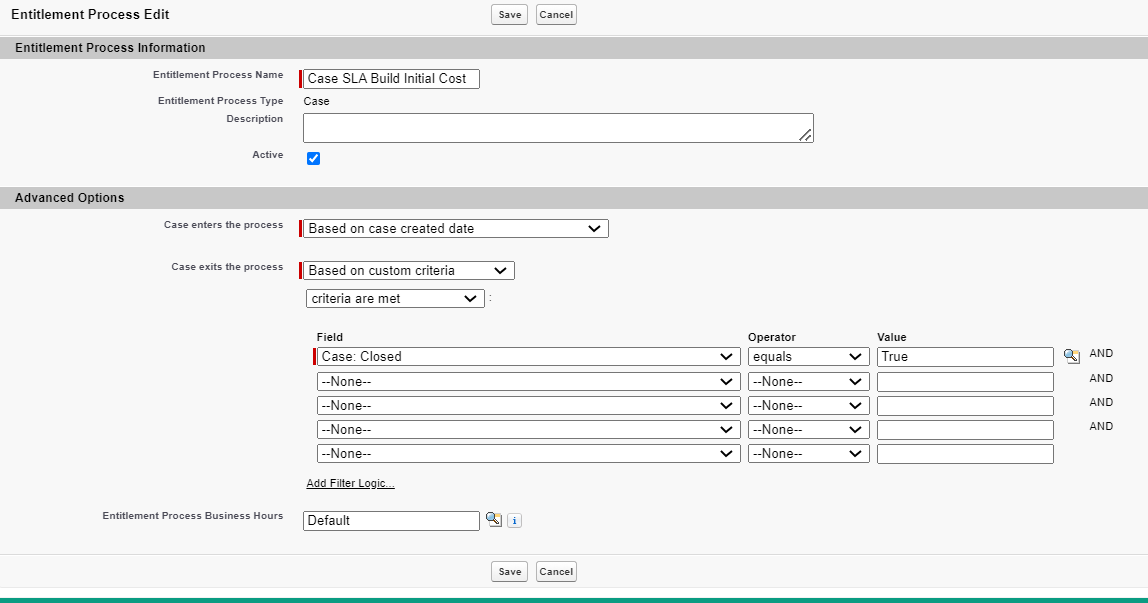Open the 'Case exits the process' dropdown

coord(406,270)
